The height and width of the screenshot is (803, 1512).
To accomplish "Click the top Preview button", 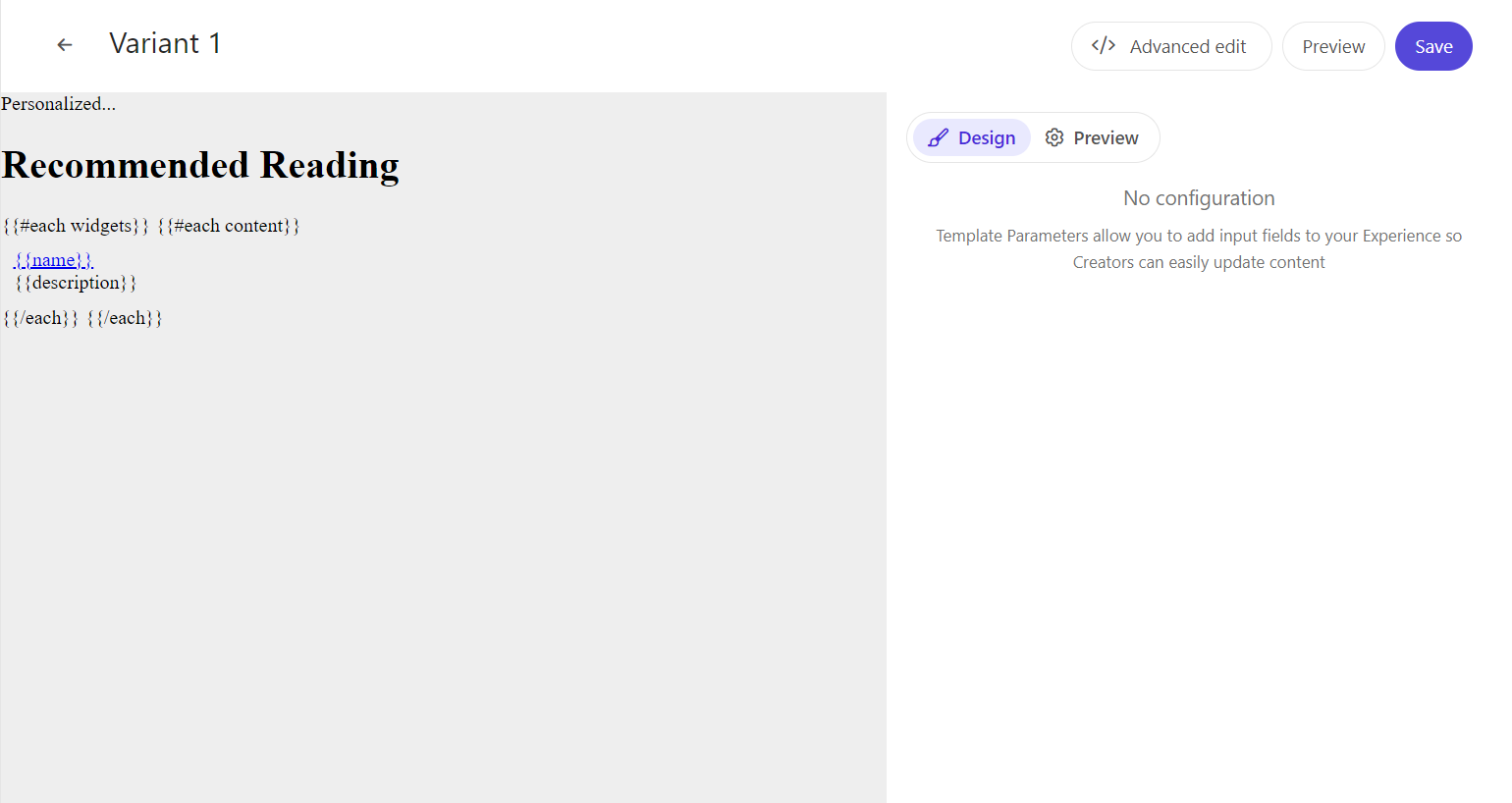I will tap(1333, 45).
